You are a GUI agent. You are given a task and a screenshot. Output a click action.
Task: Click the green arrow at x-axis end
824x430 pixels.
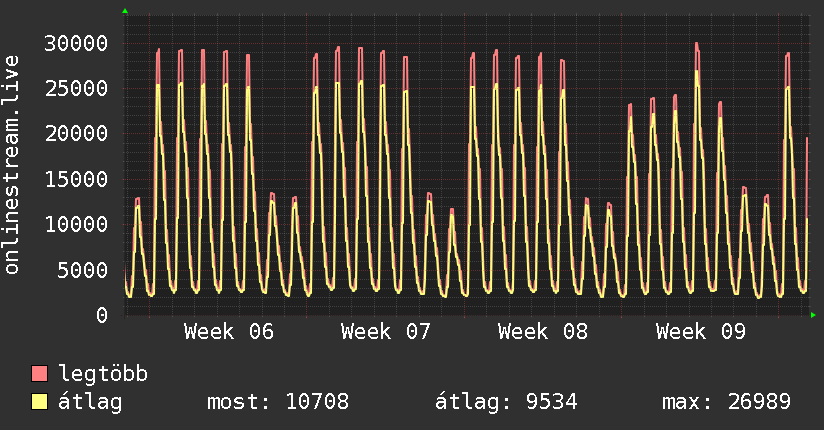click(x=813, y=315)
